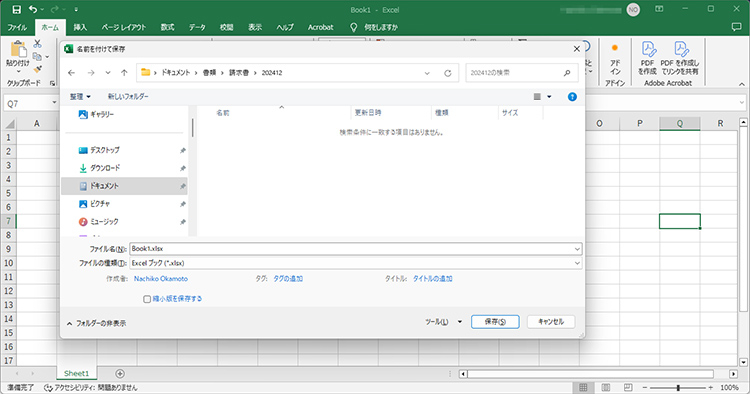
Task: Click the search magnifier in dialog
Action: 567,73
